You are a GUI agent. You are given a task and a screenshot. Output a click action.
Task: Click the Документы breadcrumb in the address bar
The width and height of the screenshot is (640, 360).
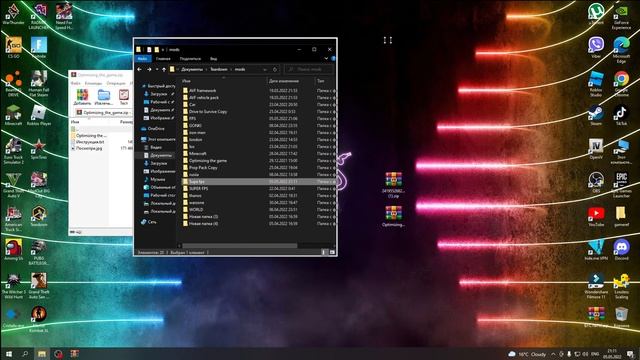coord(191,69)
